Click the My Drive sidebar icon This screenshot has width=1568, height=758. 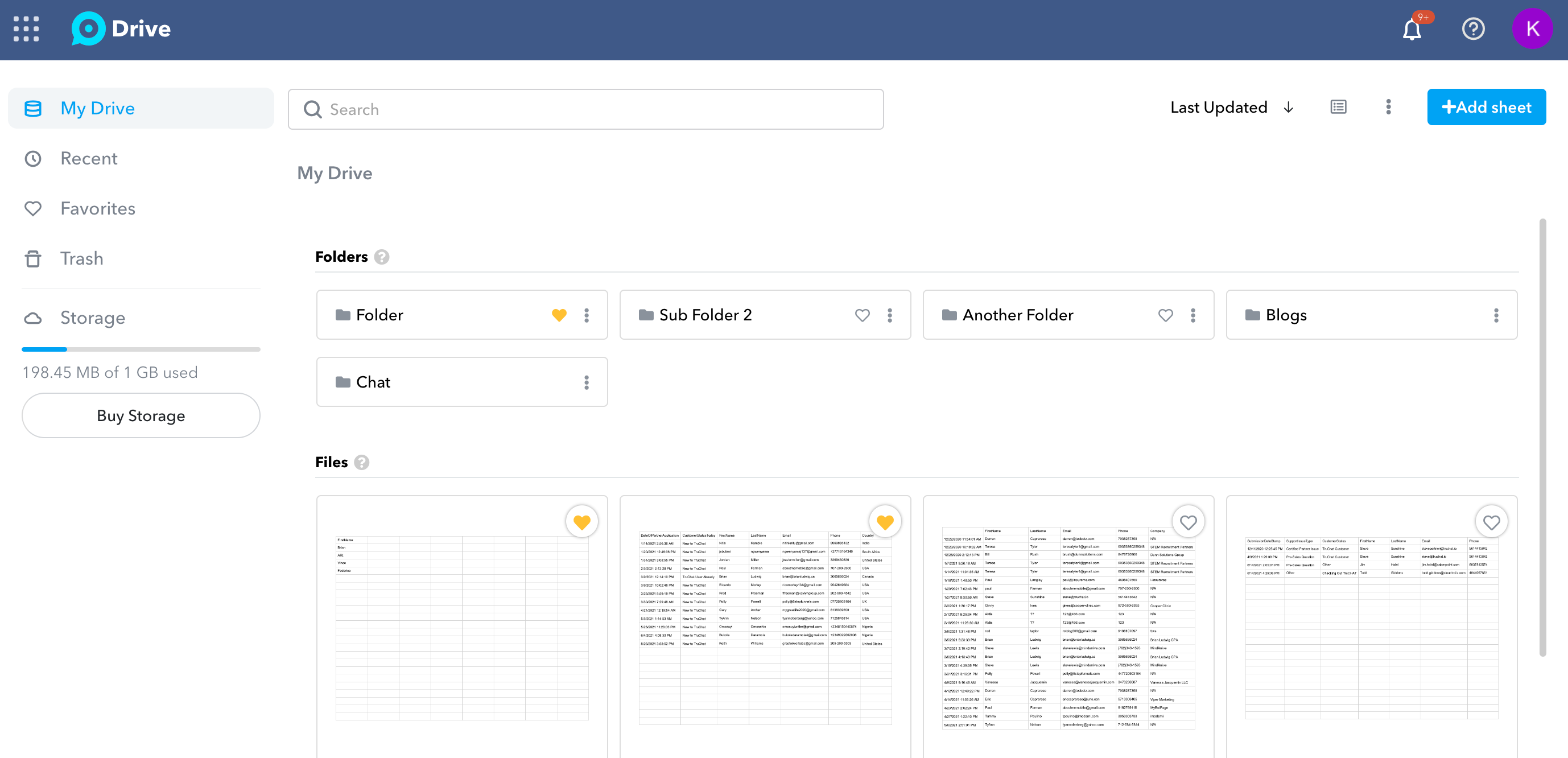coord(35,107)
